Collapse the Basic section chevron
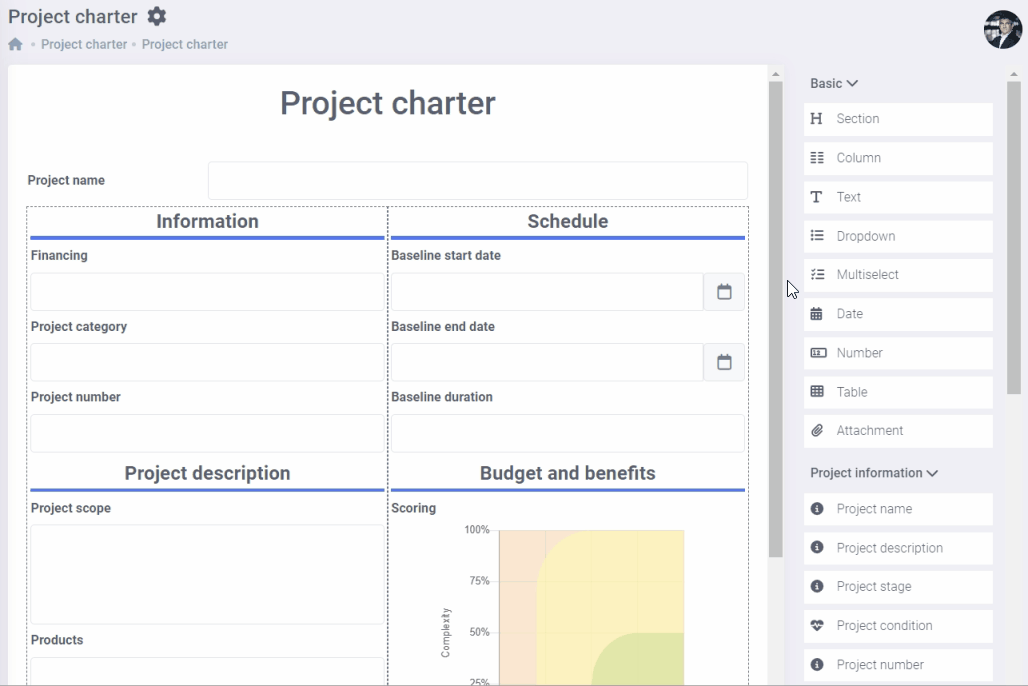This screenshot has height=686, width=1028. click(852, 84)
